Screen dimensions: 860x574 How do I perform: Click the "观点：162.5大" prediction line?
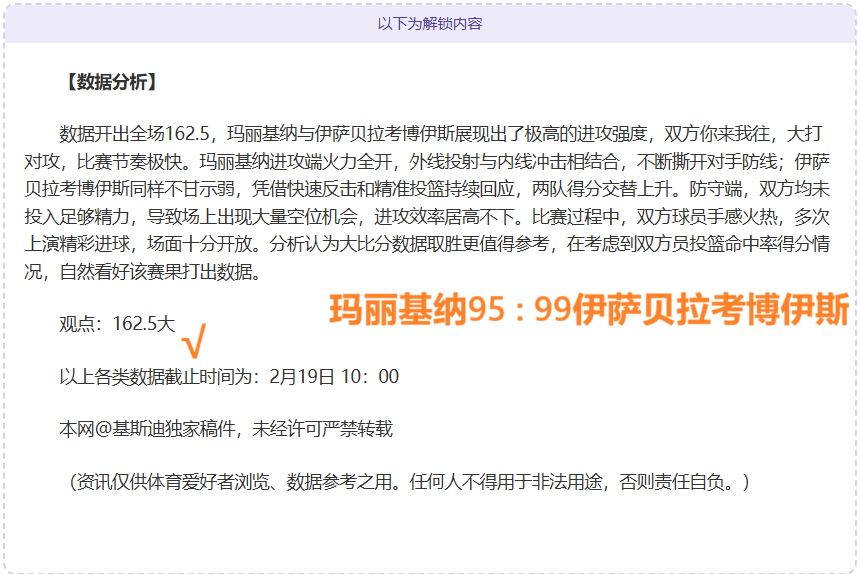(x=117, y=324)
